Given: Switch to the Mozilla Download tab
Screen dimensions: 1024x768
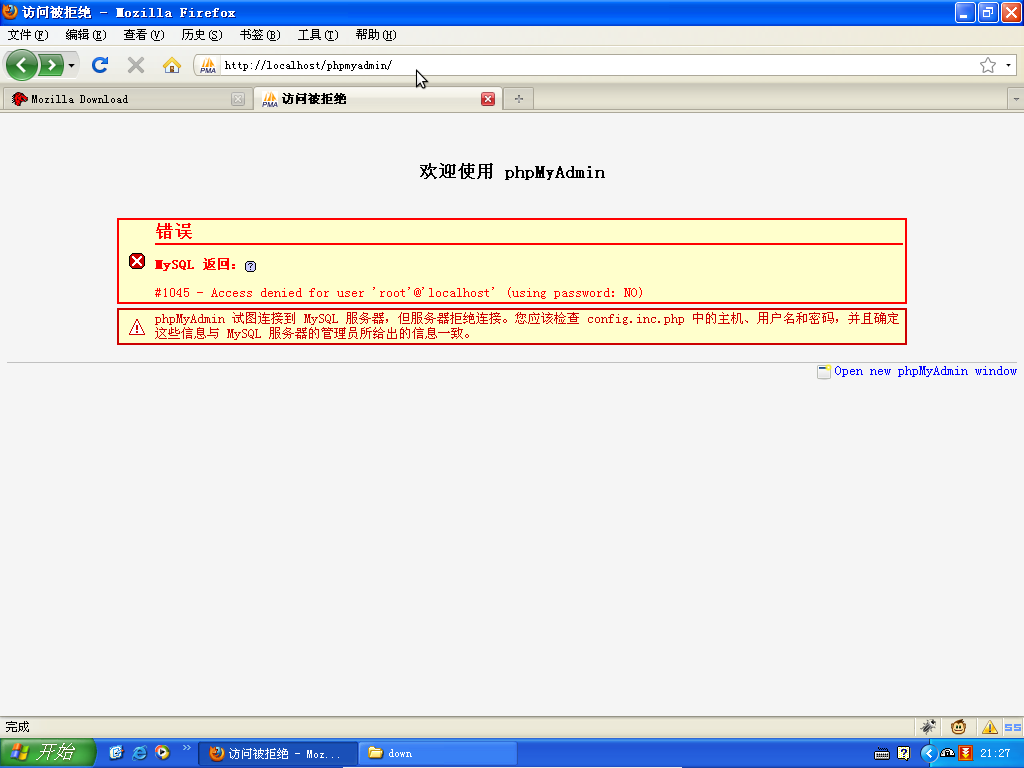Looking at the screenshot, I should [127, 99].
